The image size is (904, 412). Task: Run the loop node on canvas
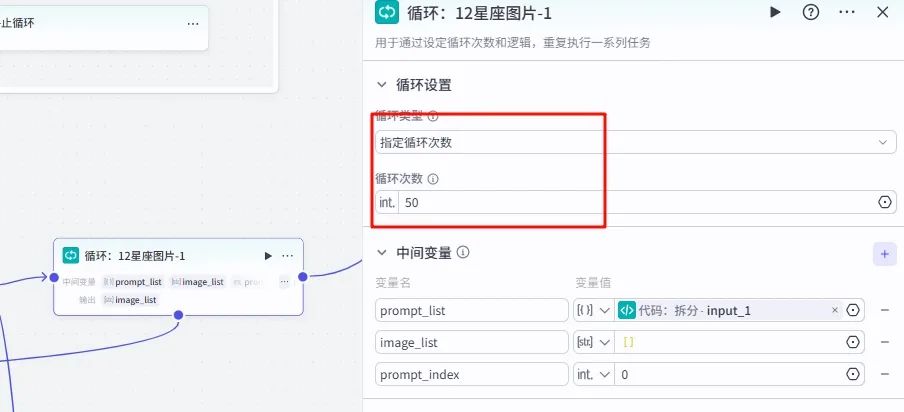(x=267, y=255)
